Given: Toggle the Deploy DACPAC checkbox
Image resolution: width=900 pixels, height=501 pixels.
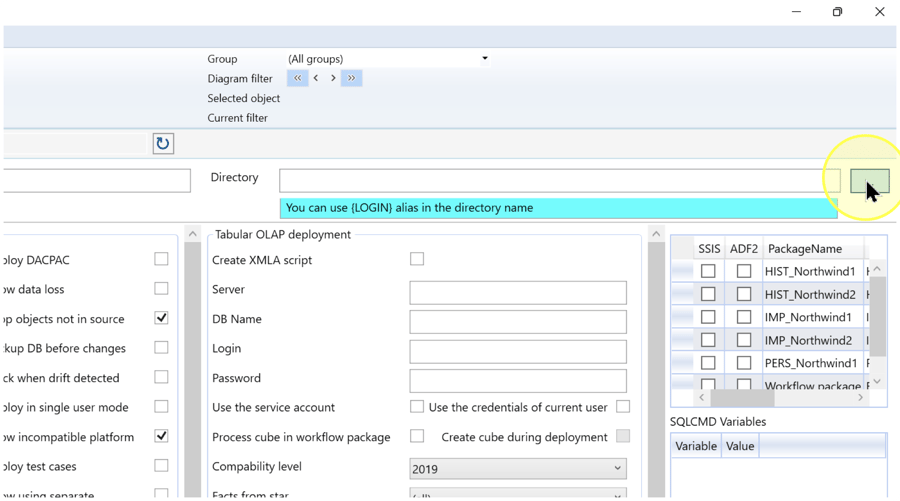Looking at the screenshot, I should (161, 259).
